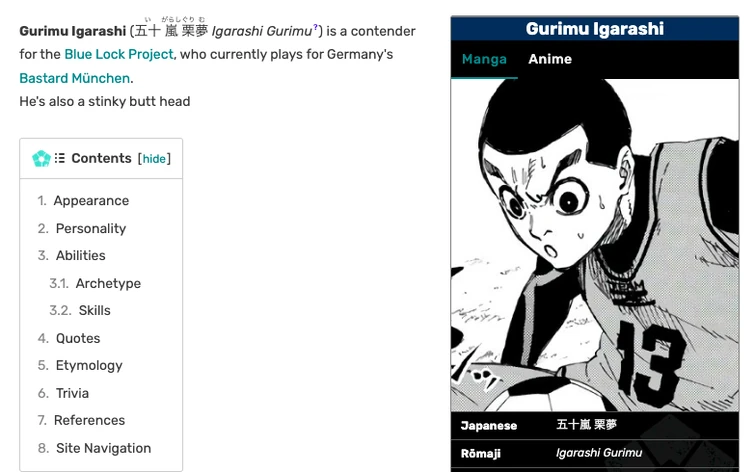
Task: Go to the References section
Action: click(90, 420)
